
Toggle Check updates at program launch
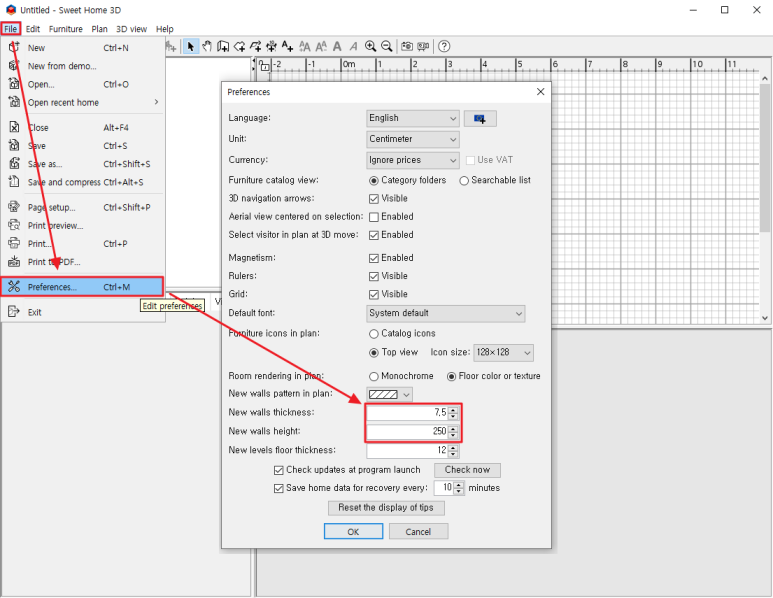[279, 470]
